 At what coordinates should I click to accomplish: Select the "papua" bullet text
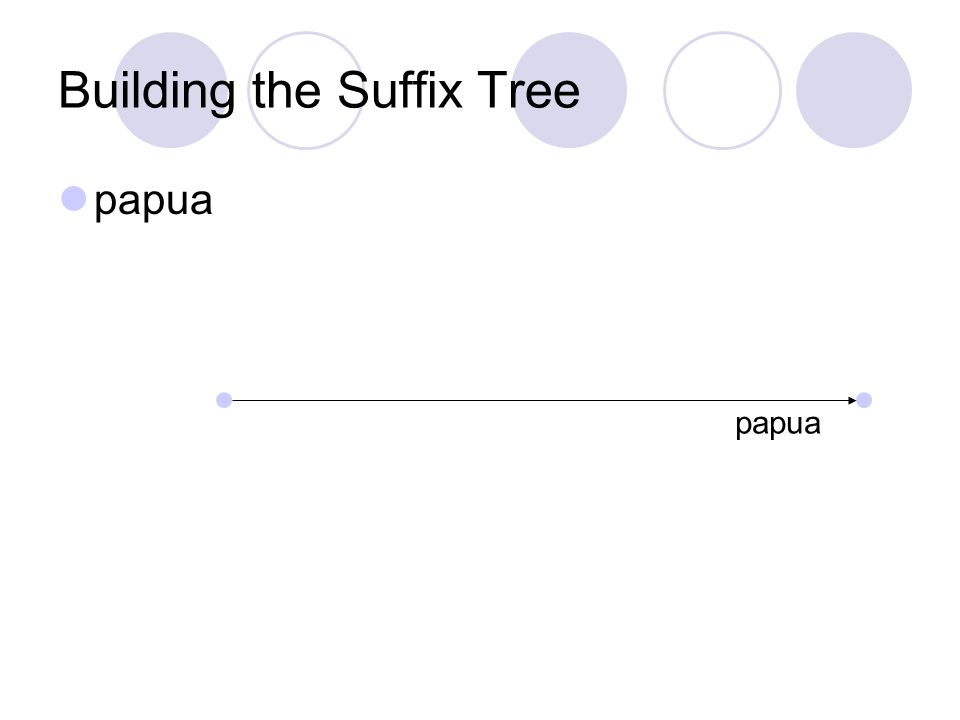(153, 202)
